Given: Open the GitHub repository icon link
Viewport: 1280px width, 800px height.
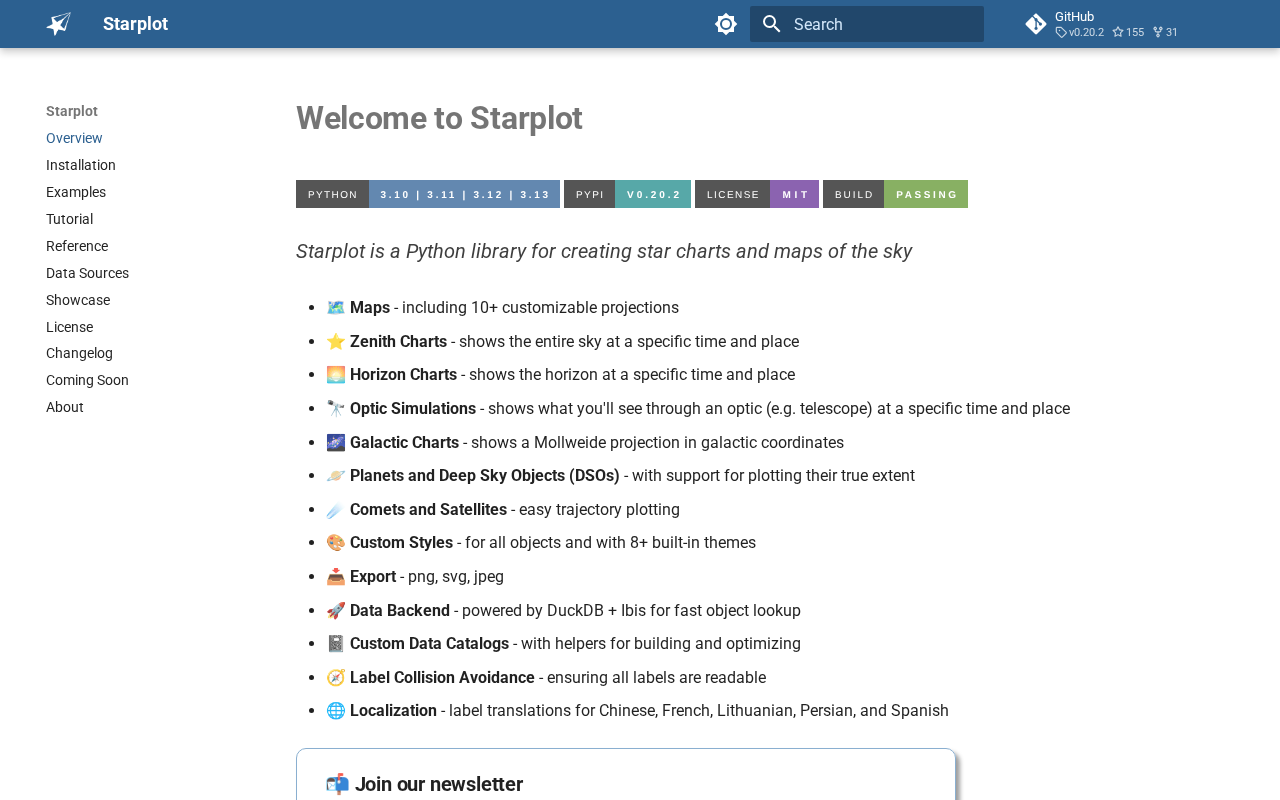Looking at the screenshot, I should (1036, 24).
